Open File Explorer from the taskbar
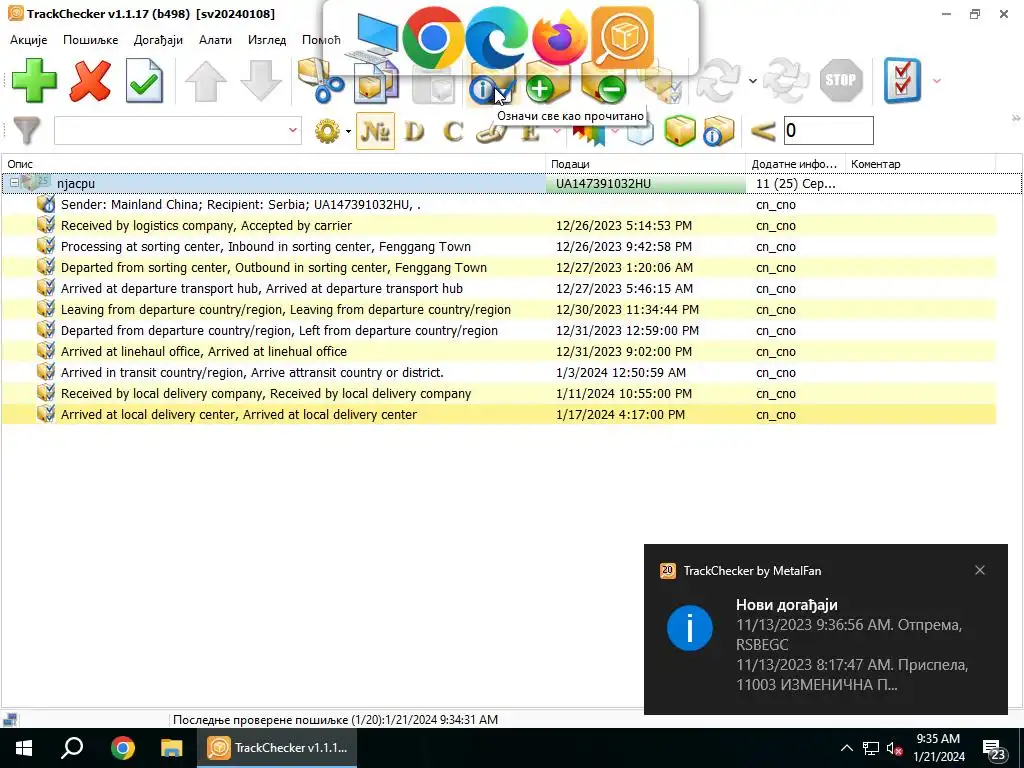Screen dimensions: 1024x768 [171, 748]
